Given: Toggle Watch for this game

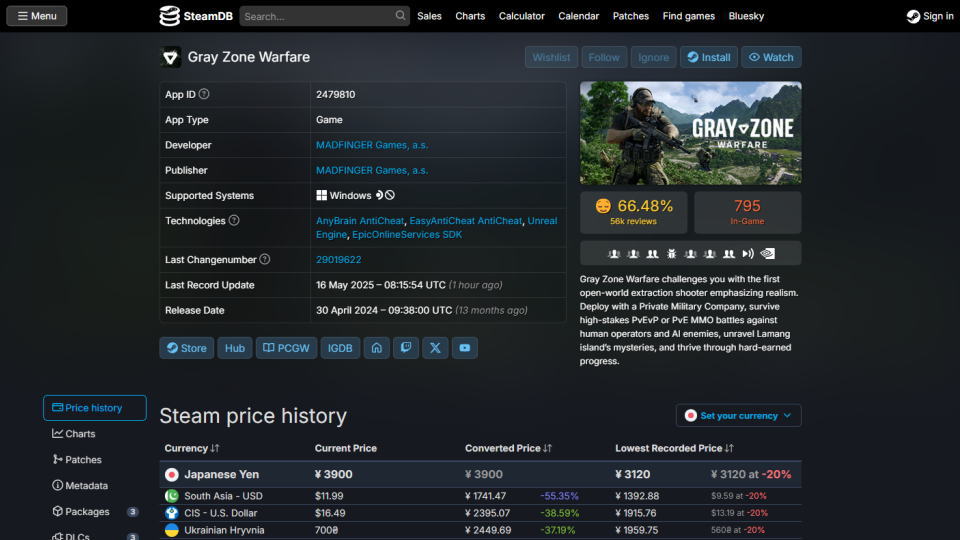Looking at the screenshot, I should tap(771, 57).
